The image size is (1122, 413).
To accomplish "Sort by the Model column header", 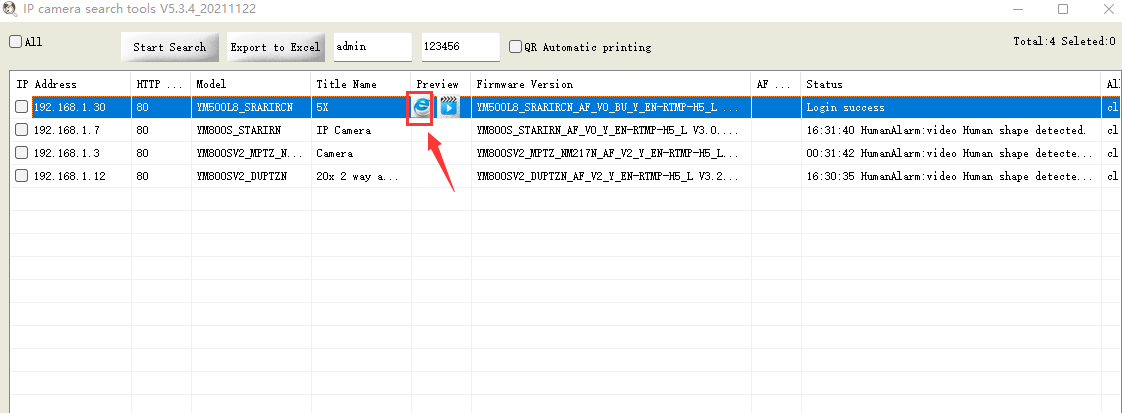I will pyautogui.click(x=250, y=84).
